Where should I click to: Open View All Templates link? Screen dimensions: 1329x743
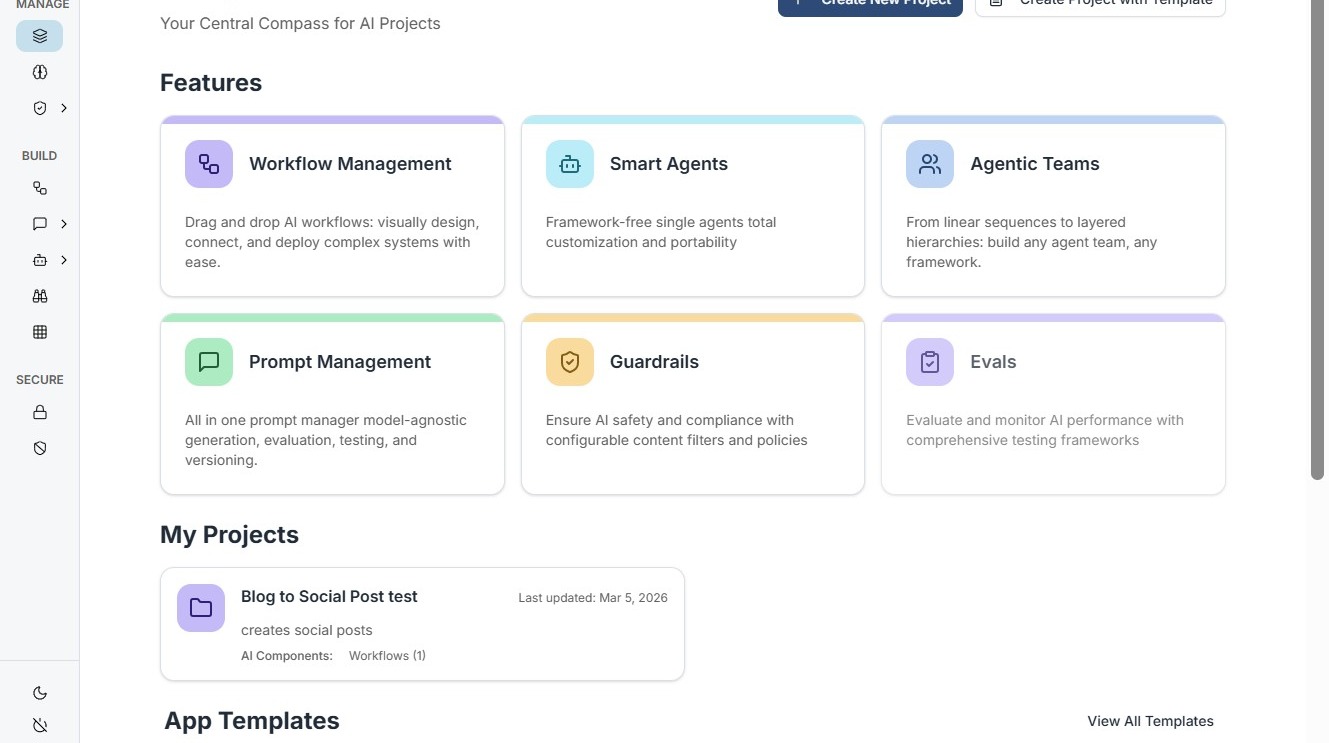tap(1150, 721)
